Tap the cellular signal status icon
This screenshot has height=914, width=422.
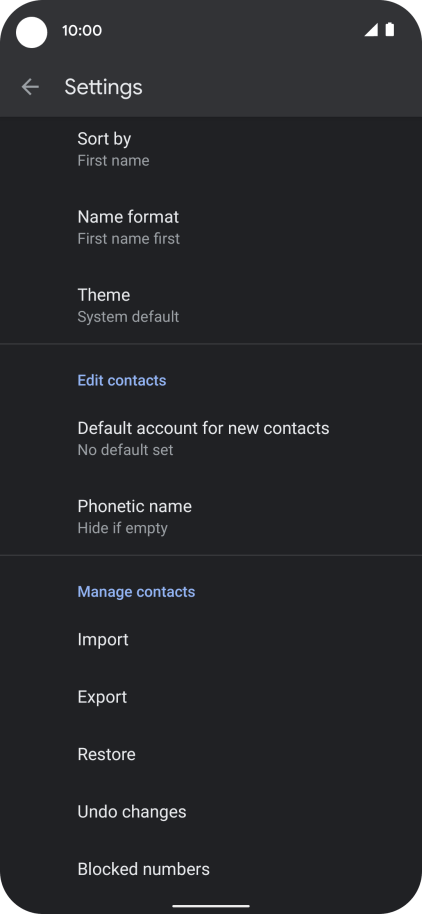click(x=371, y=30)
